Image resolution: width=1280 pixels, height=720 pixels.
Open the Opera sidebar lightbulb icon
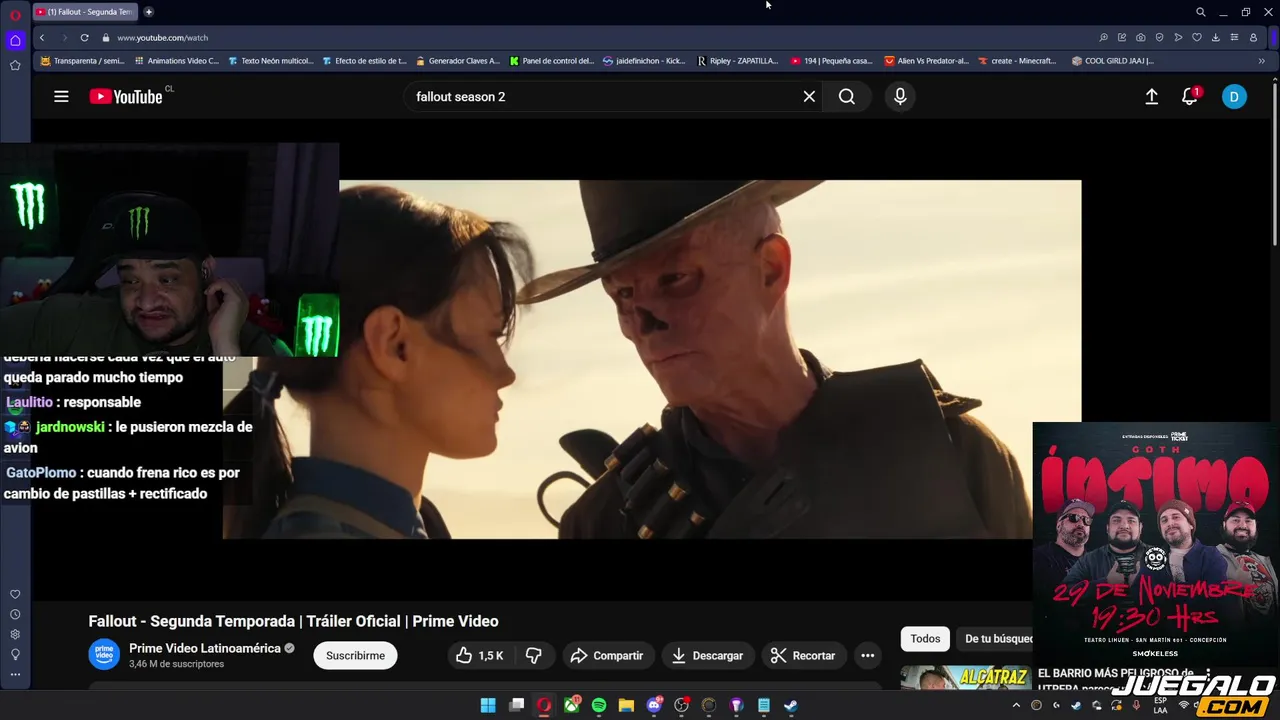click(x=15, y=654)
